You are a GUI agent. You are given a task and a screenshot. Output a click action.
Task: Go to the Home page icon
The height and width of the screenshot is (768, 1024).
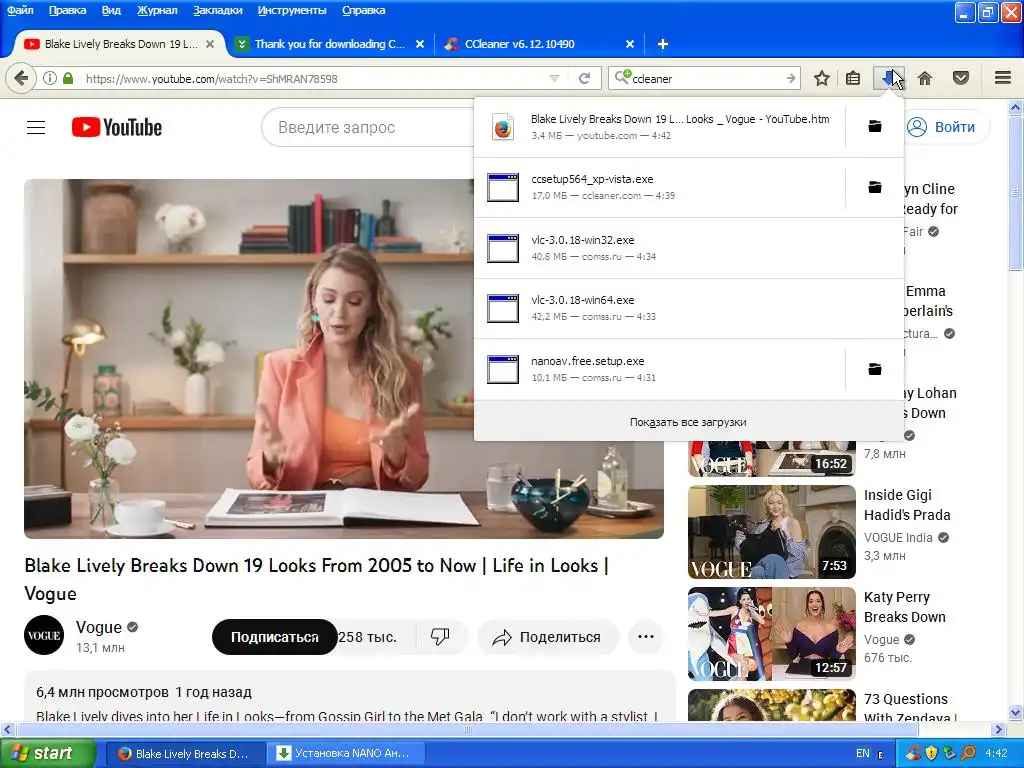click(x=925, y=78)
